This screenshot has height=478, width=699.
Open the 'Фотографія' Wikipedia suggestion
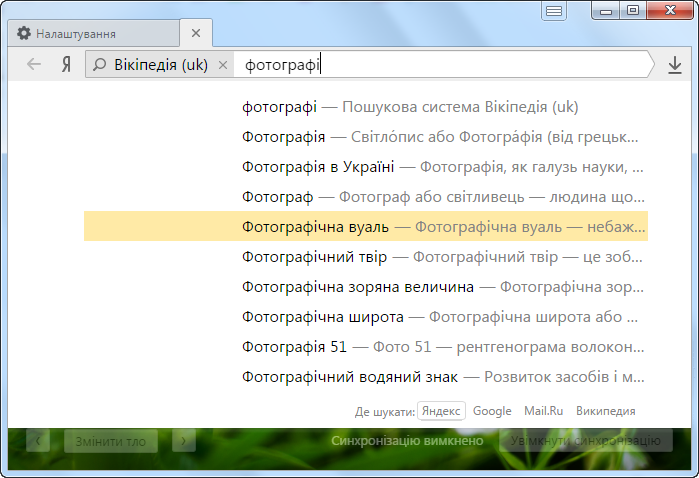coord(366,137)
